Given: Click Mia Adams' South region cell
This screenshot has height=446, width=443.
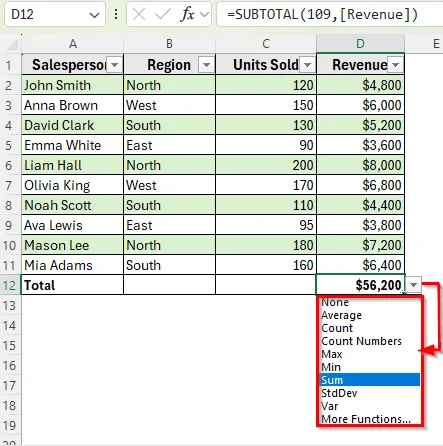Looking at the screenshot, I should [x=170, y=265].
